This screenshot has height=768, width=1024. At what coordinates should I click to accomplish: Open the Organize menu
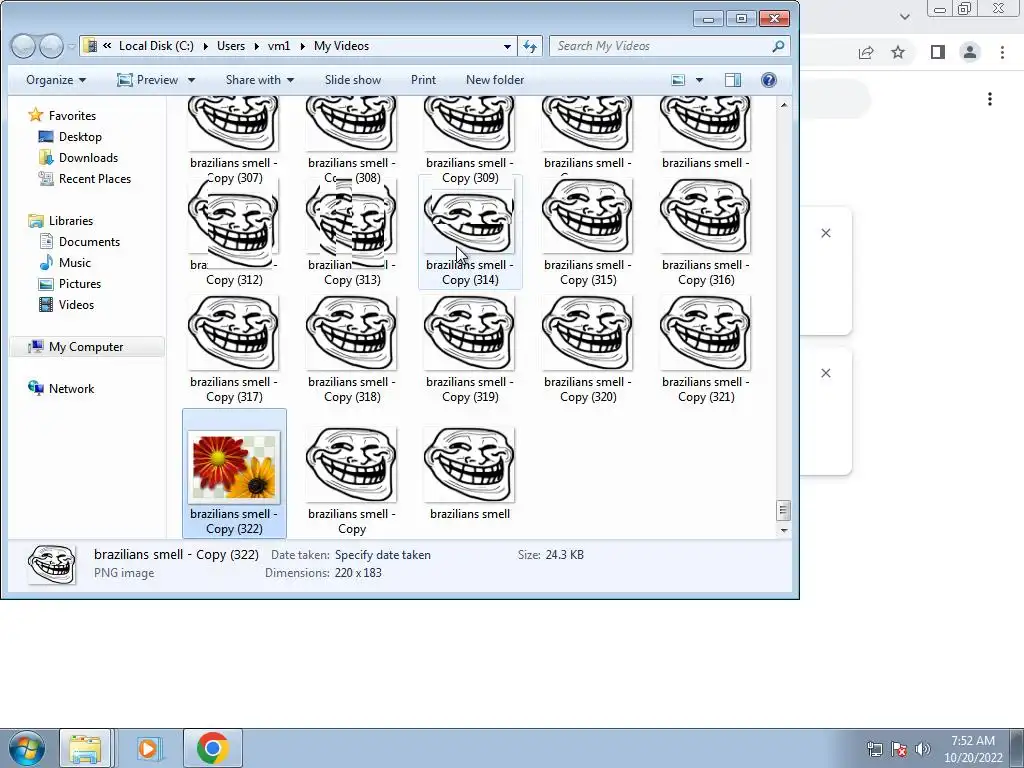click(x=56, y=80)
